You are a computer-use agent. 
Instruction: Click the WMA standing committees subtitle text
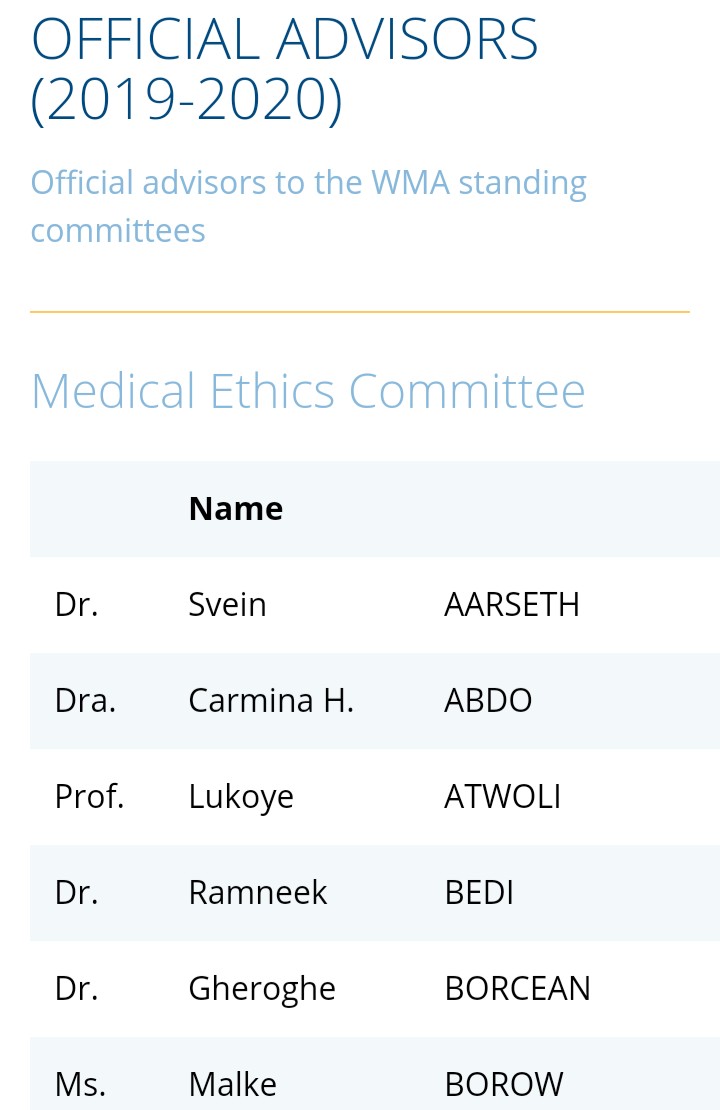coord(309,206)
